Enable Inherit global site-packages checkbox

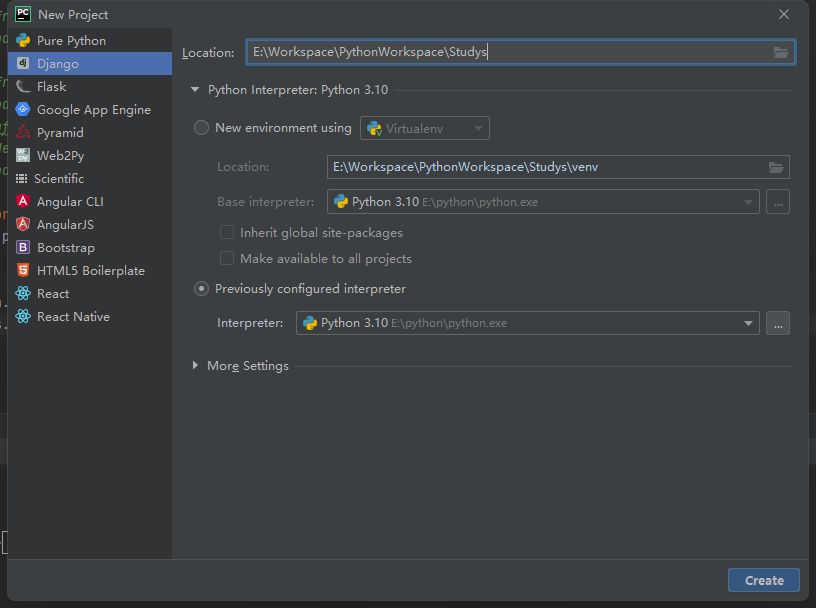click(x=227, y=232)
